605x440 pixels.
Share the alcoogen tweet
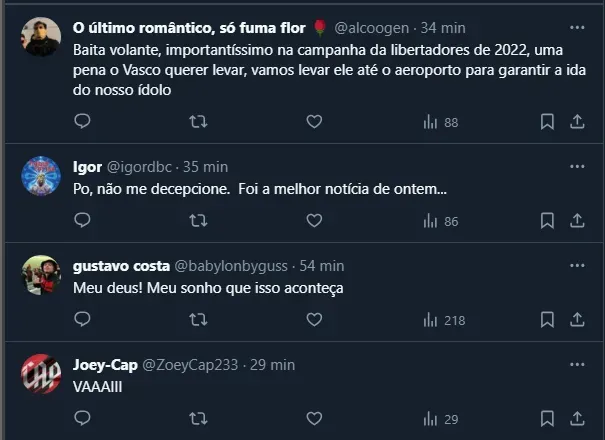tap(577, 122)
